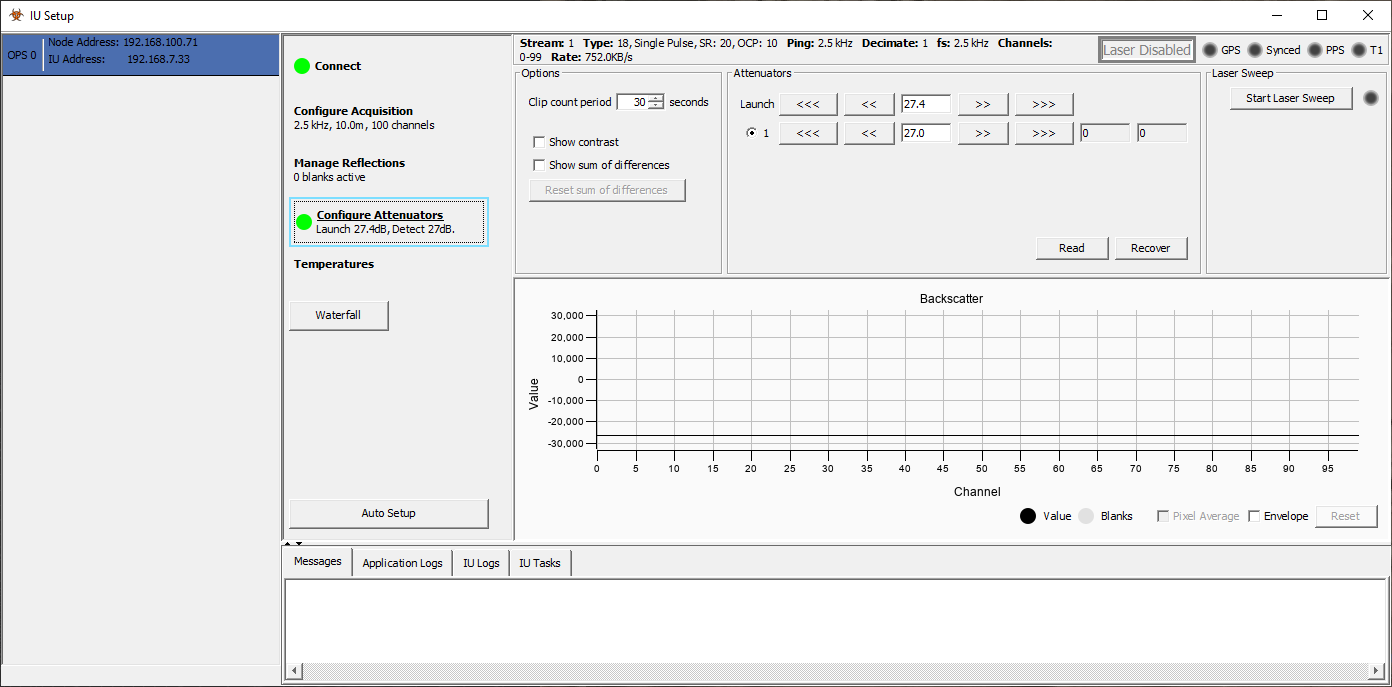Screen dimensions: 1392x687
Task: Click the GPS status indicator light
Action: [1211, 49]
